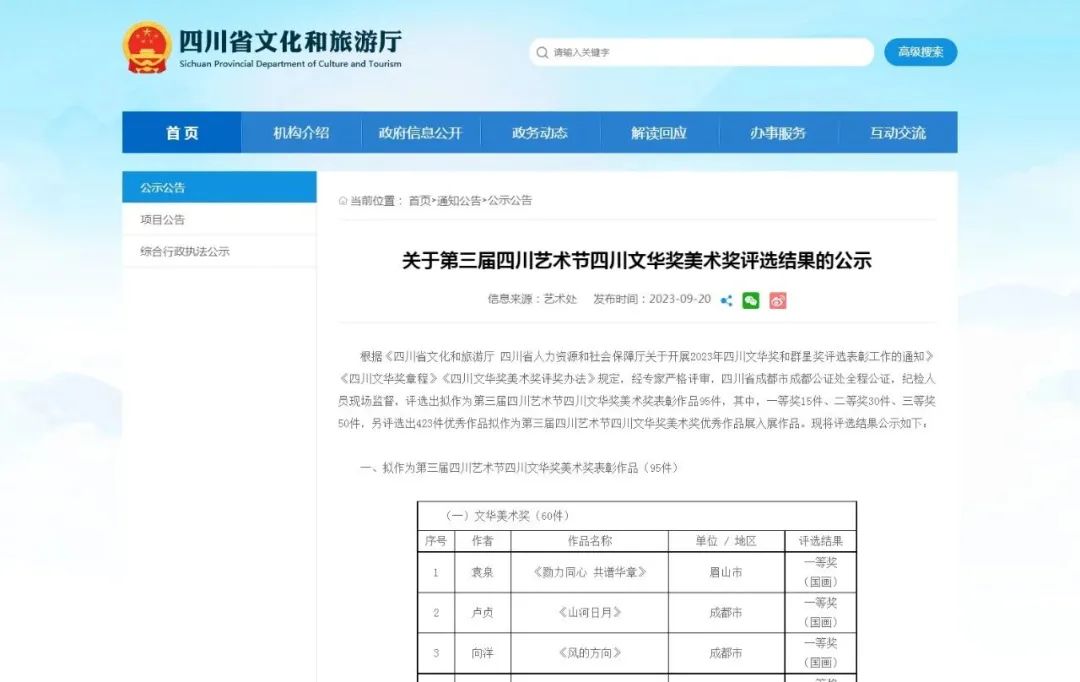Viewport: 1080px width, 682px height.
Task: Click the home icon in breadcrumb
Action: click(343, 200)
